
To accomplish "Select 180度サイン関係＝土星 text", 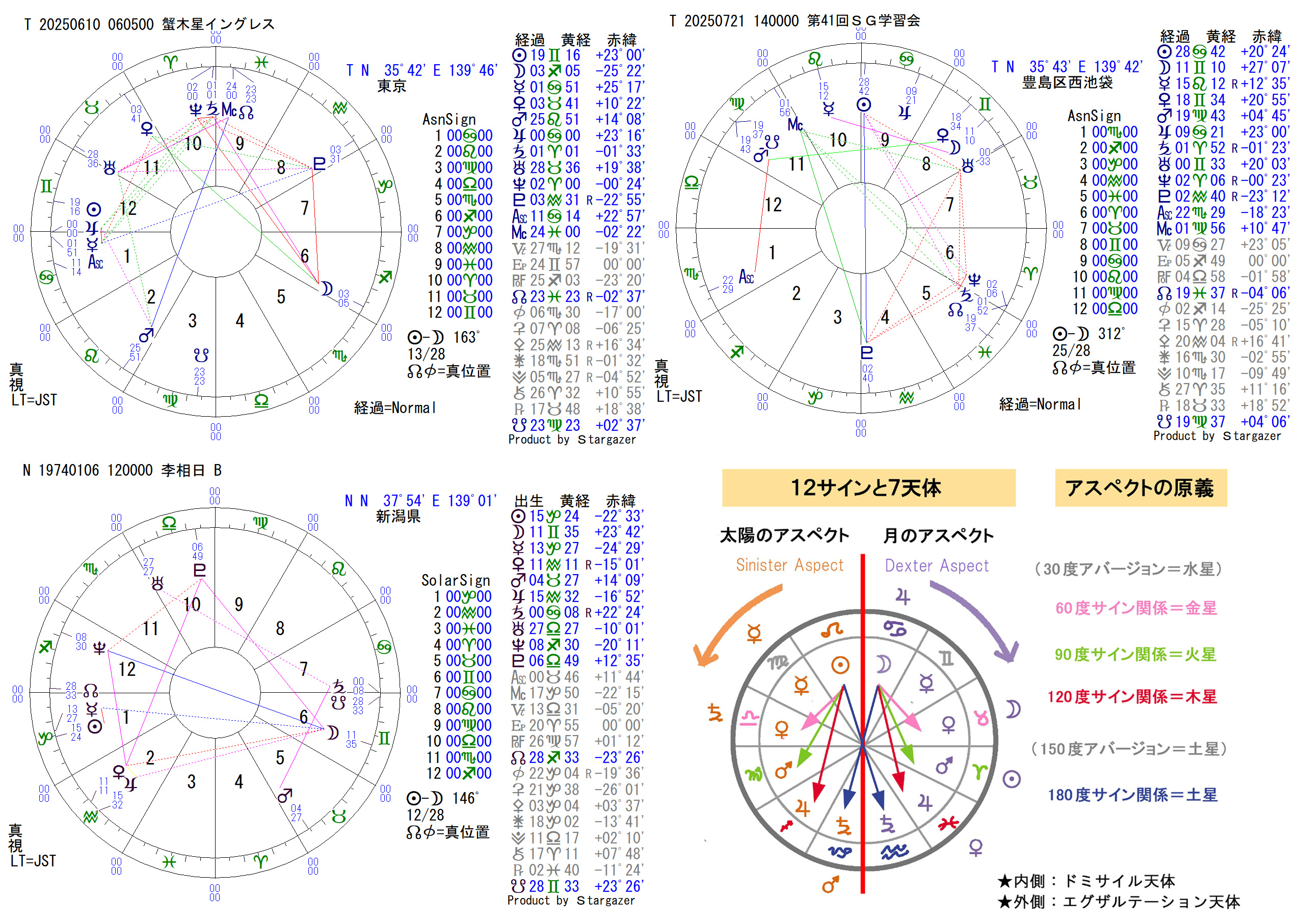I will [1133, 794].
